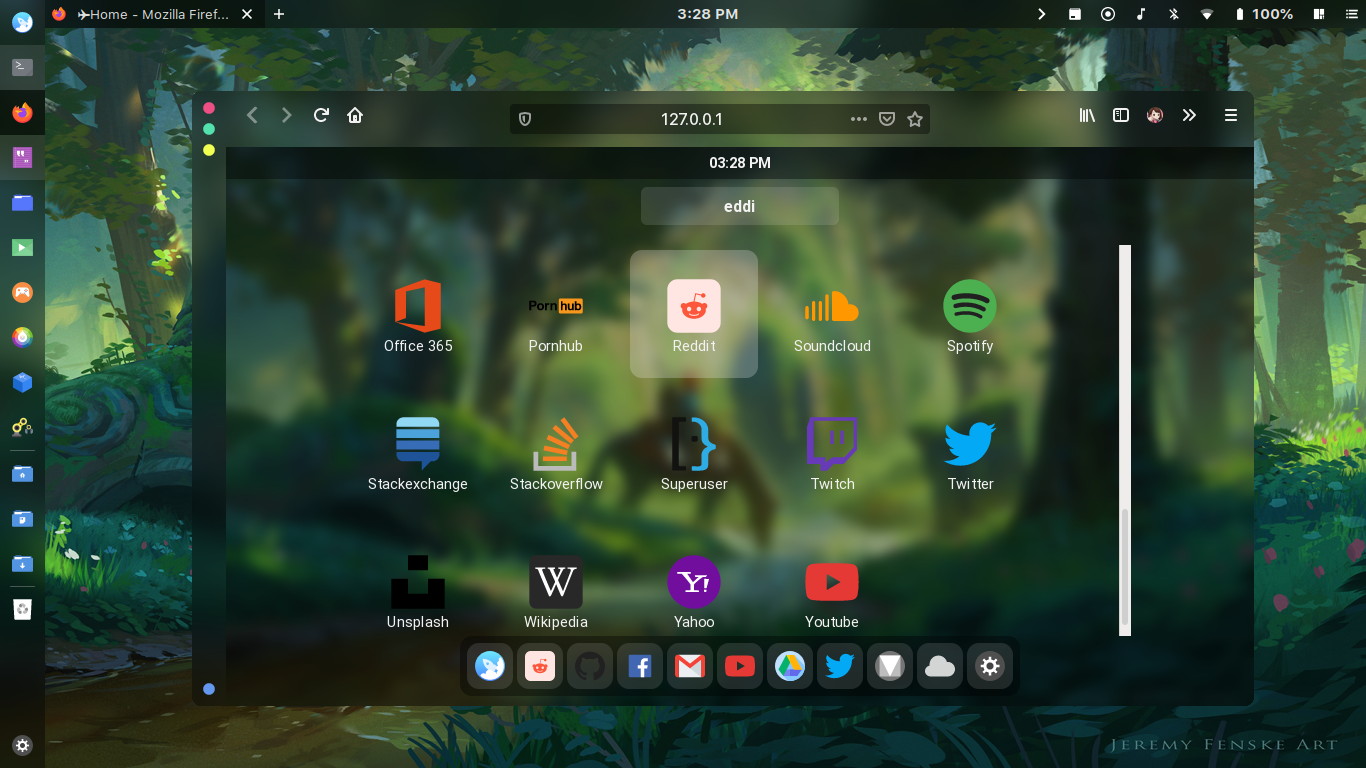Go to the Firefox home page
Image resolution: width=1366 pixels, height=768 pixels.
355,115
